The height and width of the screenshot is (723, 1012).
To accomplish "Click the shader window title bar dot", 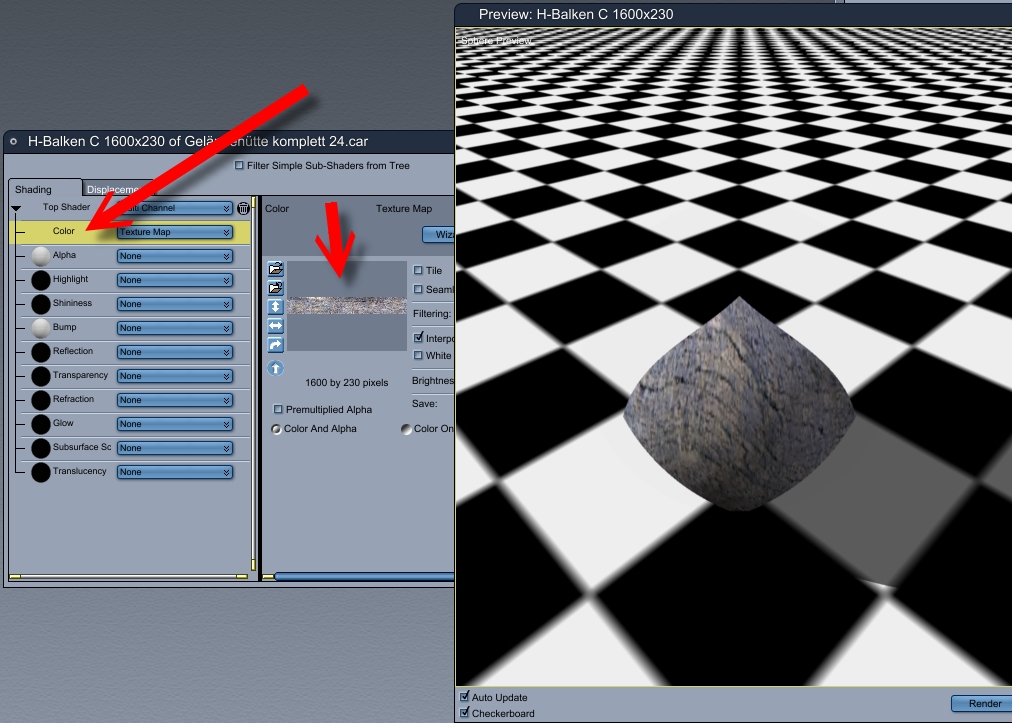I will pyautogui.click(x=14, y=141).
